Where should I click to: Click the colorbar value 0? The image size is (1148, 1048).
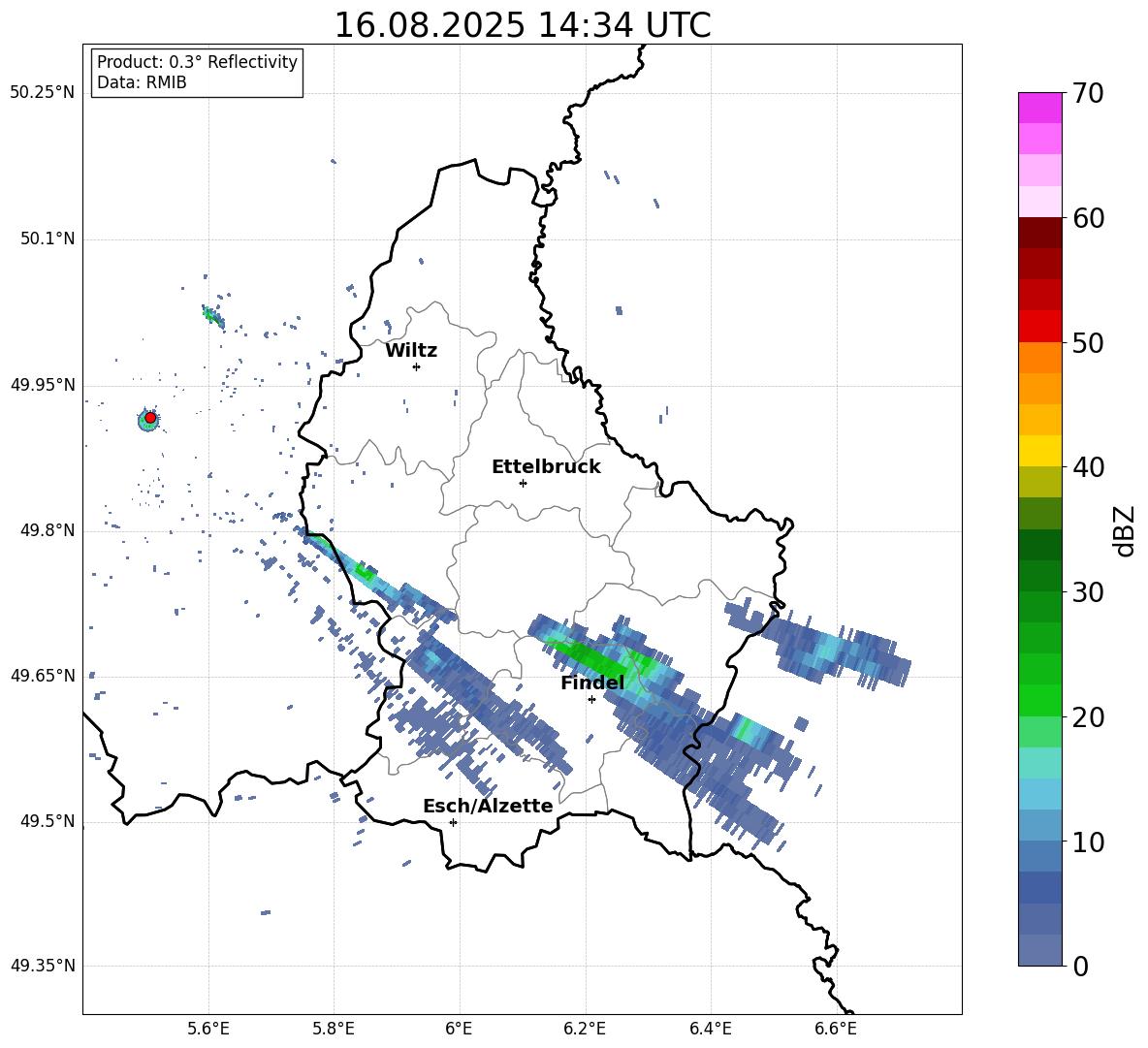coord(1080,966)
